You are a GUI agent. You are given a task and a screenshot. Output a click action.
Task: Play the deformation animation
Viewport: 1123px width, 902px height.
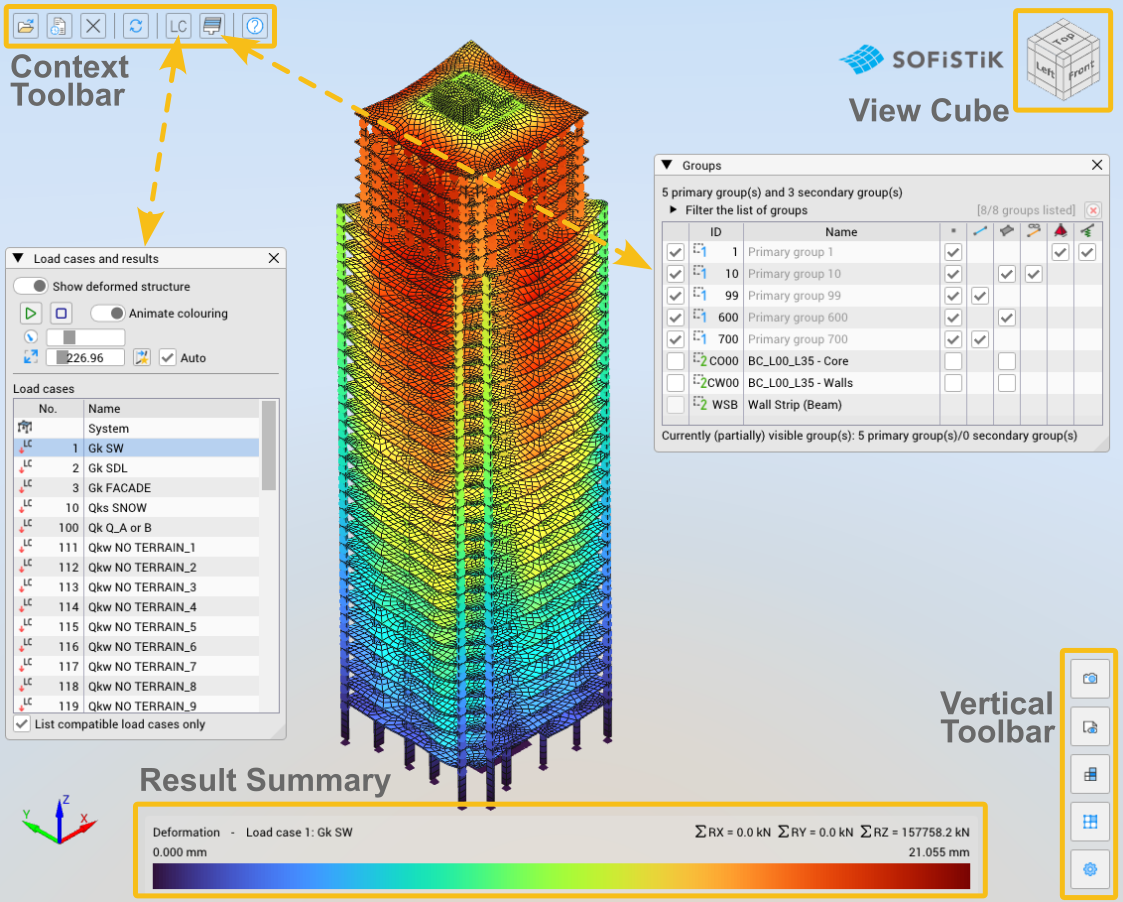click(x=30, y=313)
